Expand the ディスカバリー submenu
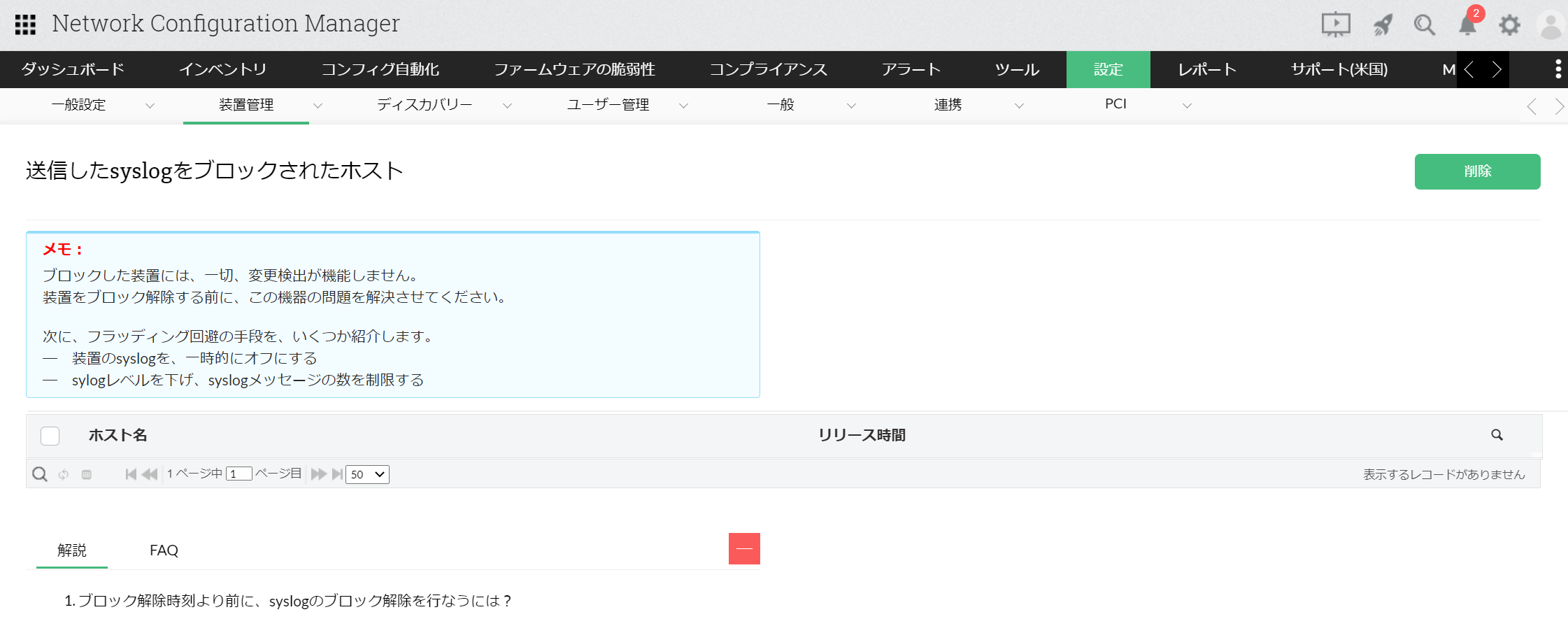The height and width of the screenshot is (619, 1568). pos(508,106)
